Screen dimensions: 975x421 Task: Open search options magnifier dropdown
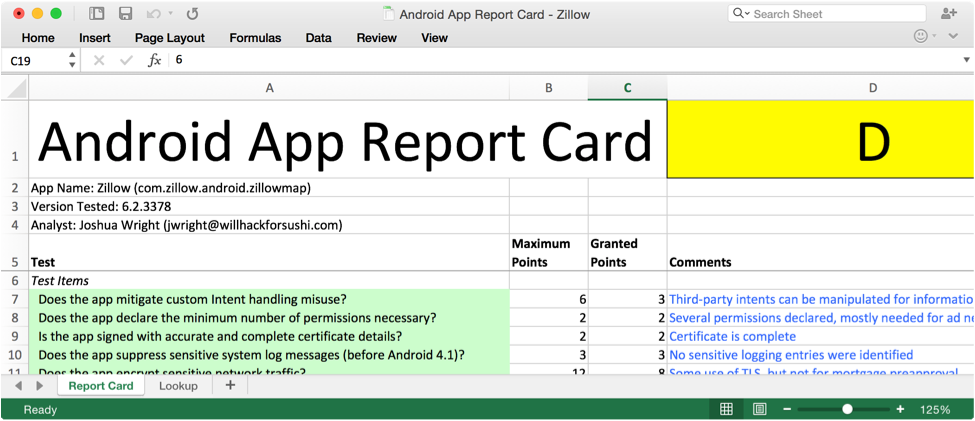point(741,14)
